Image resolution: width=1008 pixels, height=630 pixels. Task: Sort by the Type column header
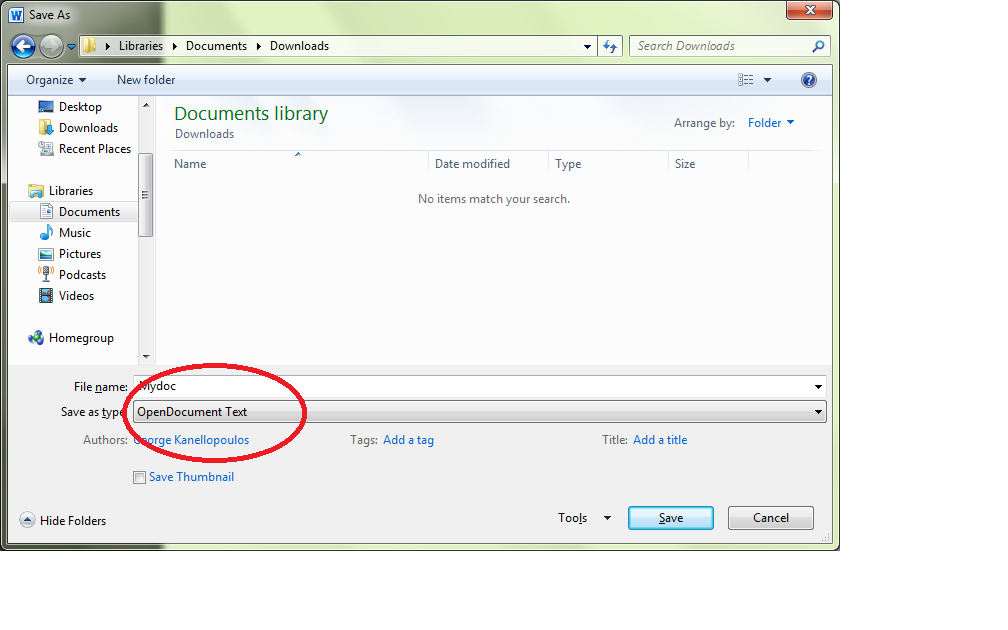click(x=568, y=164)
